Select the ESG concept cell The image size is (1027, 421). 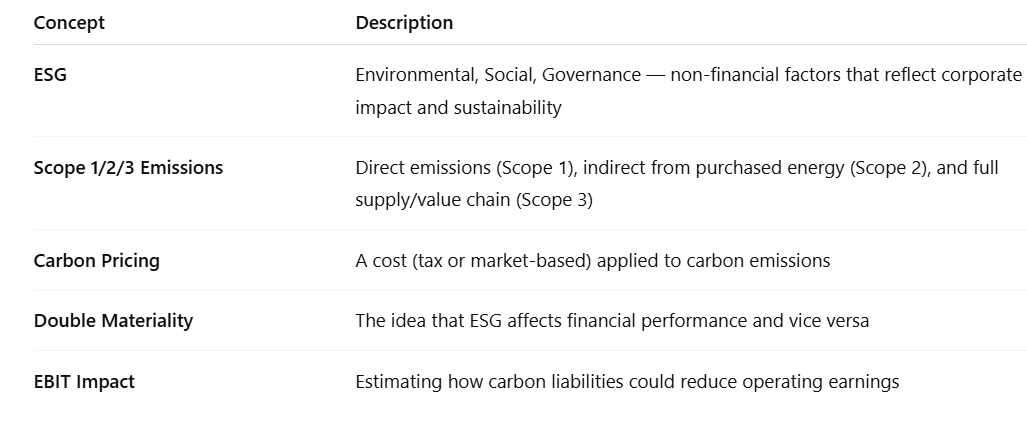[x=50, y=75]
